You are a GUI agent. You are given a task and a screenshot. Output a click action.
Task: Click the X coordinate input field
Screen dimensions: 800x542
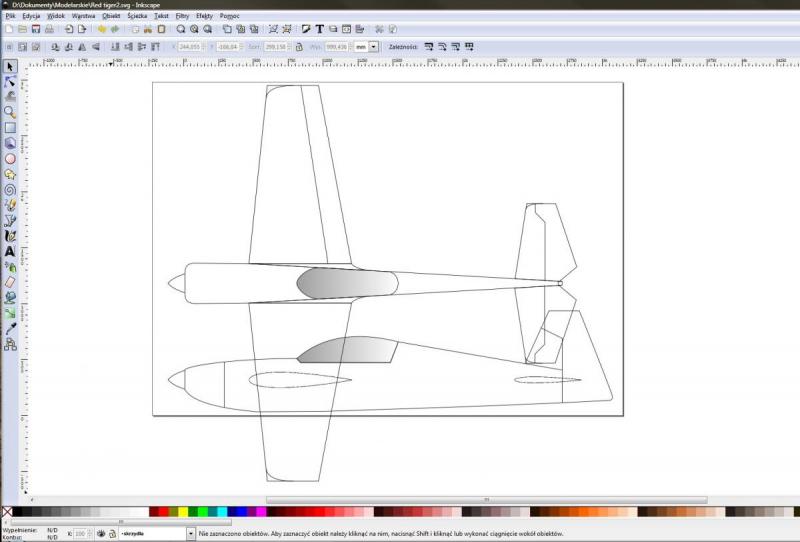pyautogui.click(x=190, y=46)
